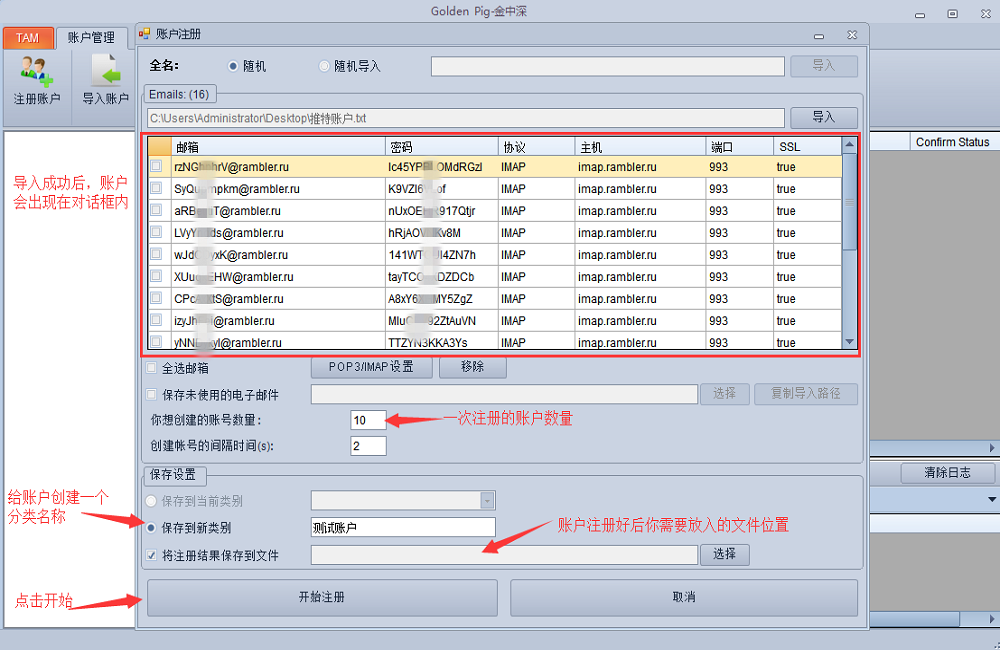Click the password cell TTZYN3KKA3Ys
Image resolution: width=1000 pixels, height=650 pixels.
[x=441, y=341]
